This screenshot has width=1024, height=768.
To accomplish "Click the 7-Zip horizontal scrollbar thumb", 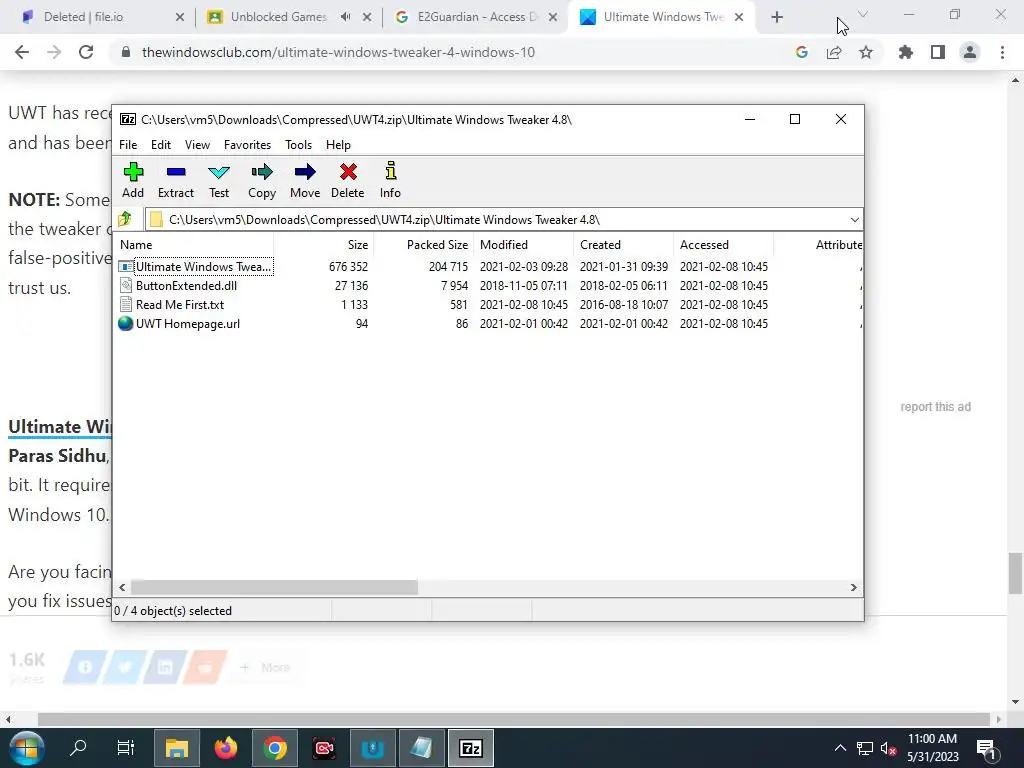I will (274, 587).
